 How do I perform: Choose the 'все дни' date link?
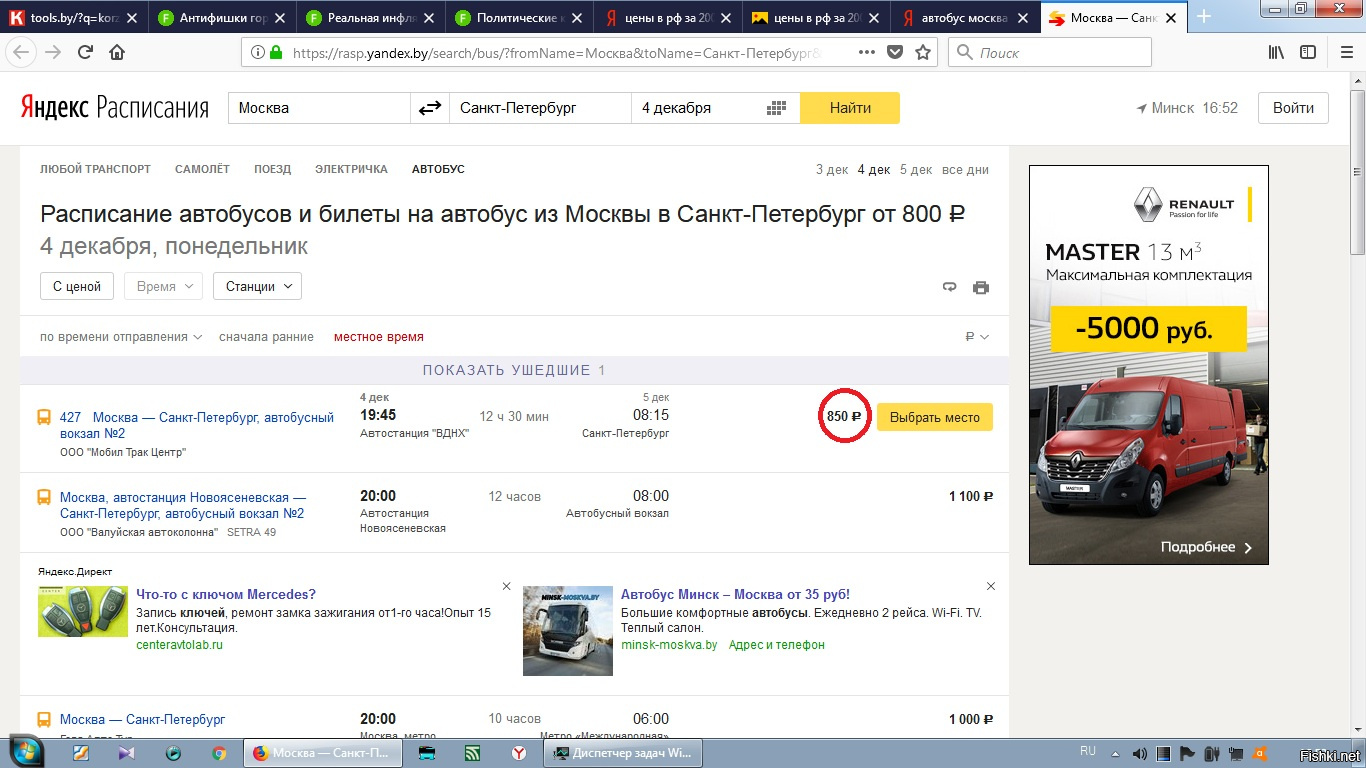(x=965, y=170)
